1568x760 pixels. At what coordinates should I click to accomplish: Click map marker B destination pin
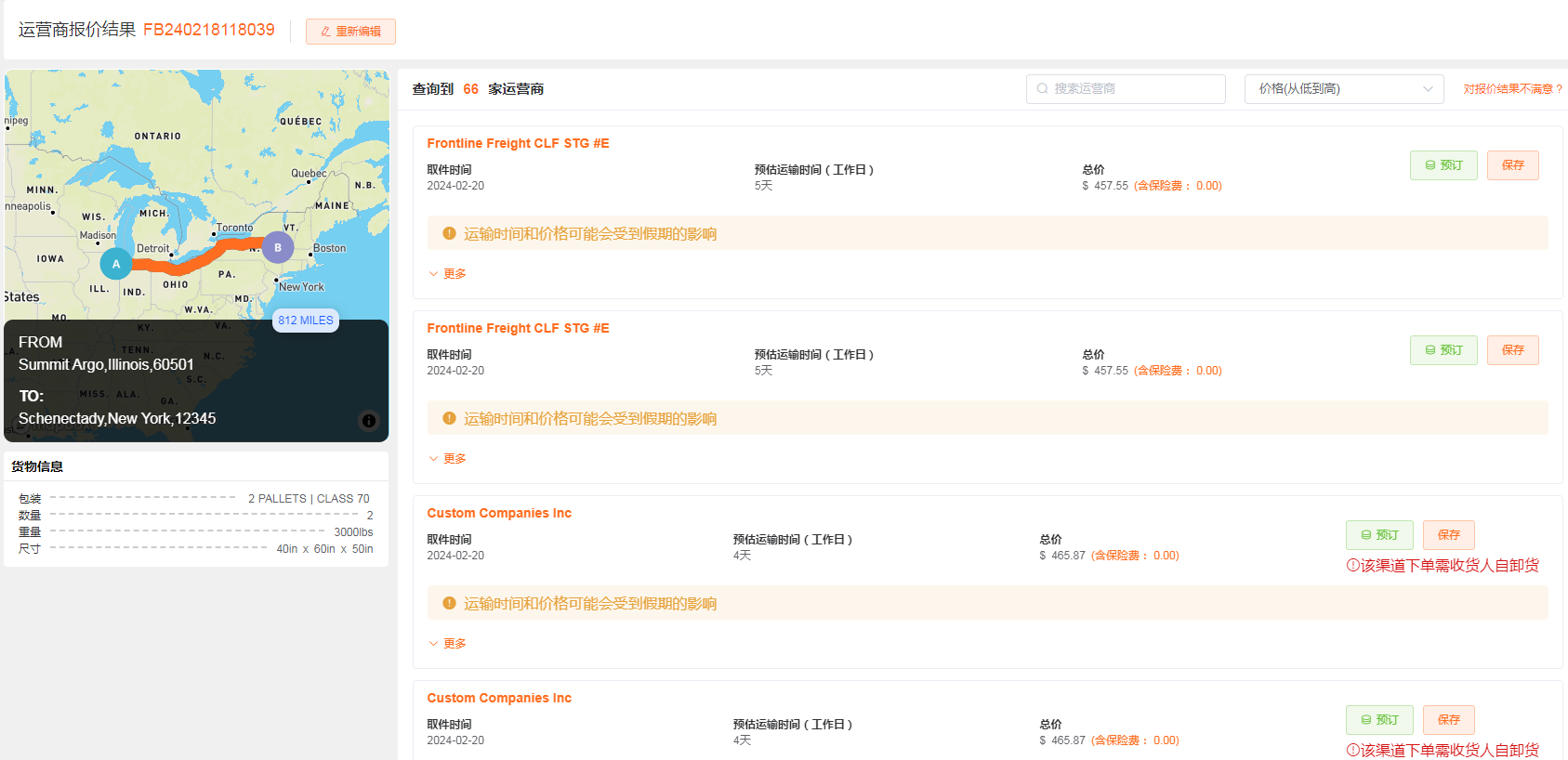pyautogui.click(x=278, y=248)
